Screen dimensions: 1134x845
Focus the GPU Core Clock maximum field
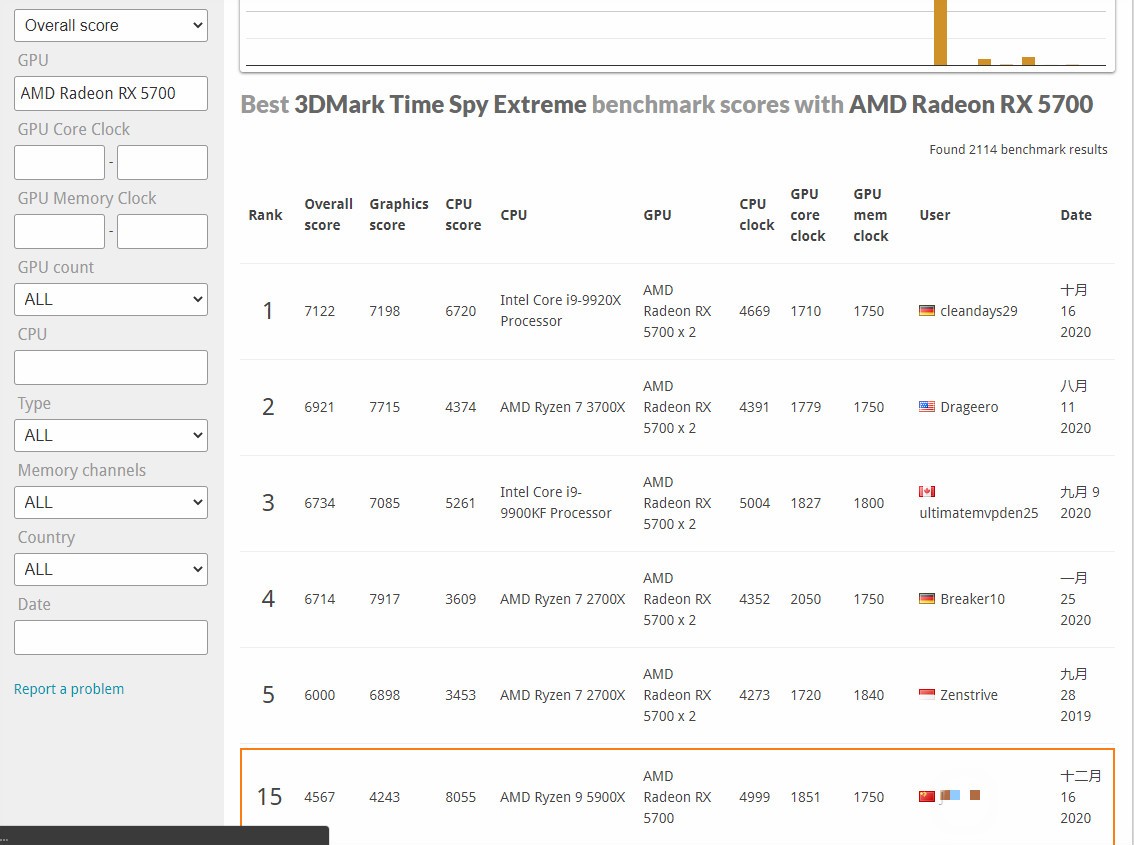(162, 163)
